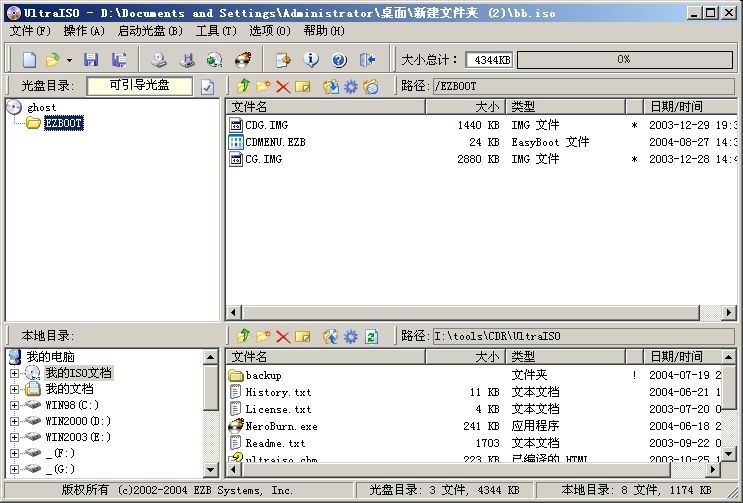
Task: Open the 启动光盘(B) menu
Action: pyautogui.click(x=150, y=31)
